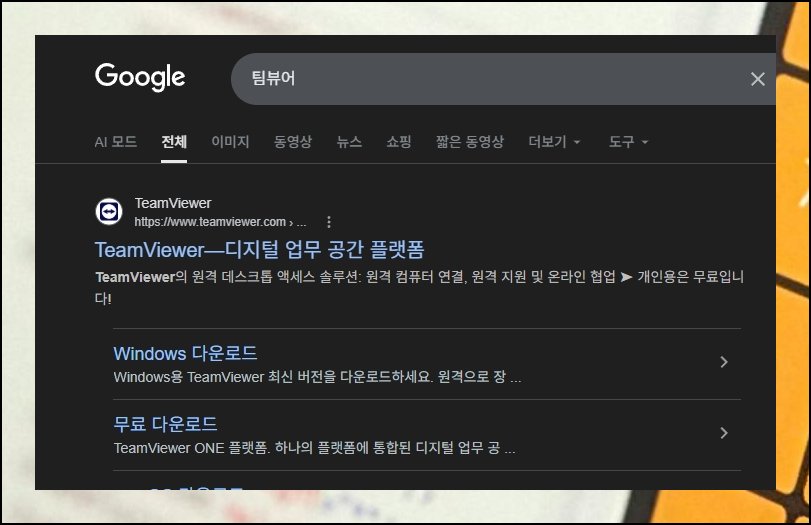Image resolution: width=811 pixels, height=525 pixels.
Task: Expand the 도구 dropdown
Action: (628, 142)
